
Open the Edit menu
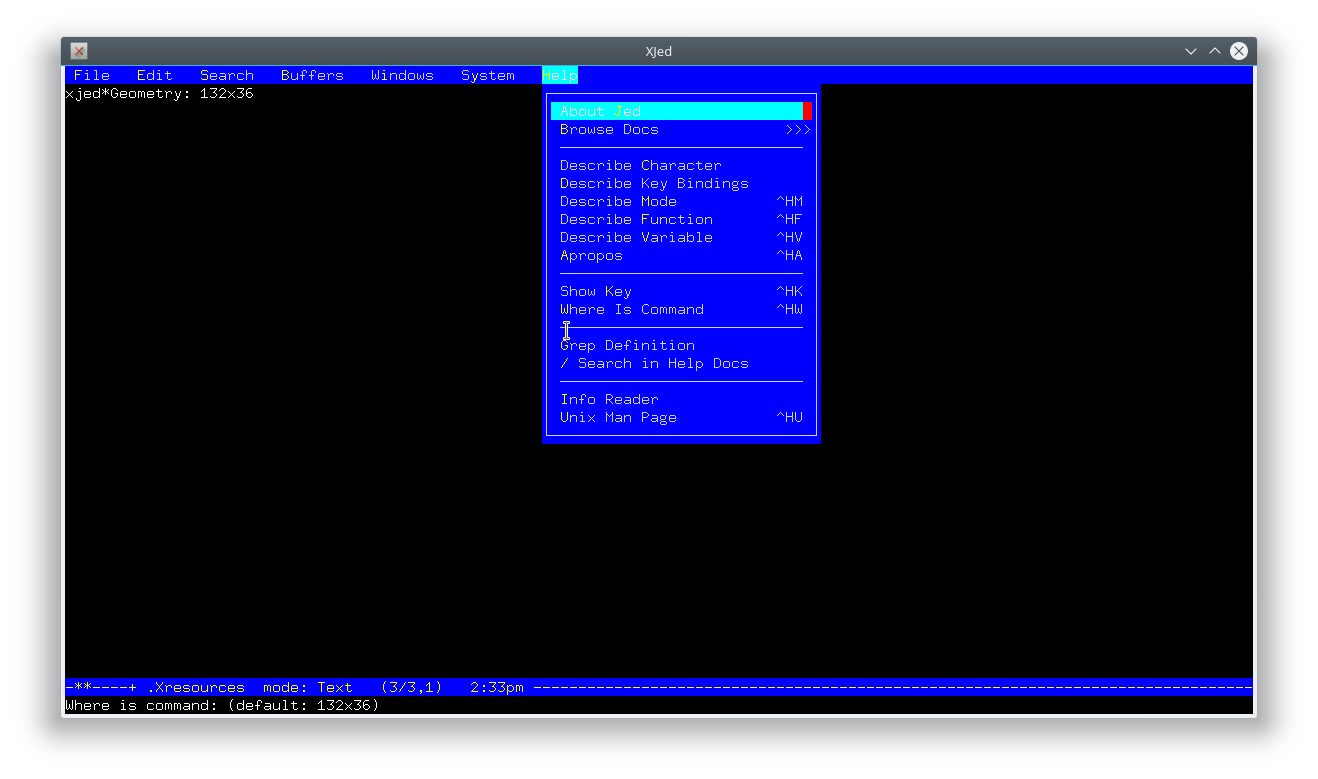coord(154,74)
